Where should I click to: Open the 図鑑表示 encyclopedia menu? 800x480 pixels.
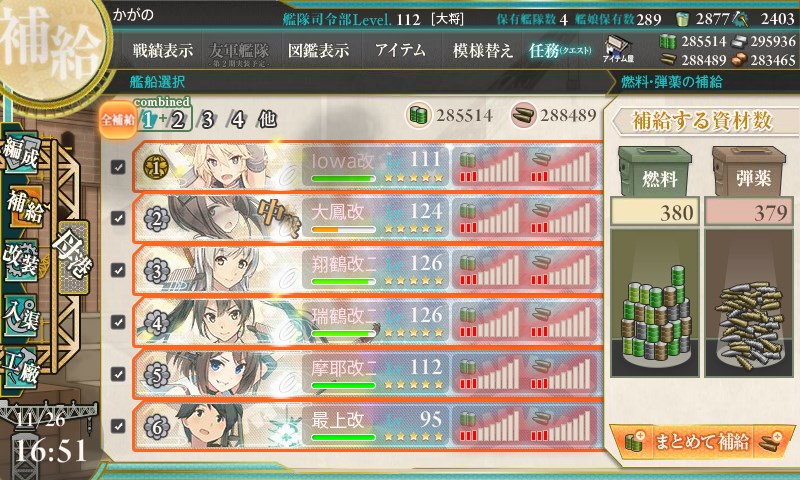[x=318, y=50]
